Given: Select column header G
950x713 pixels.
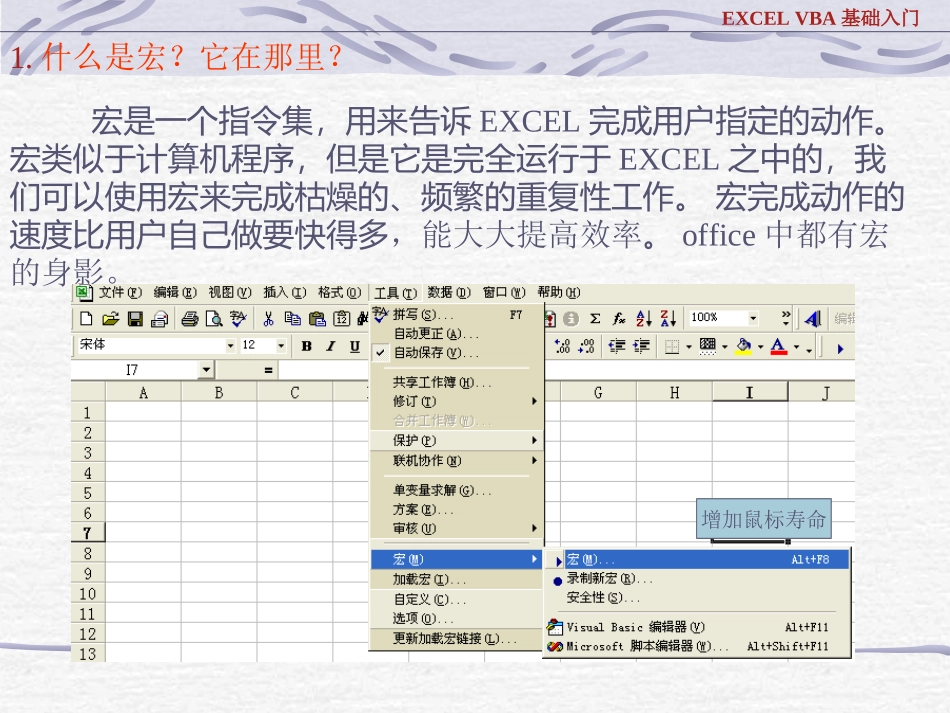Looking at the screenshot, I should coord(599,393).
